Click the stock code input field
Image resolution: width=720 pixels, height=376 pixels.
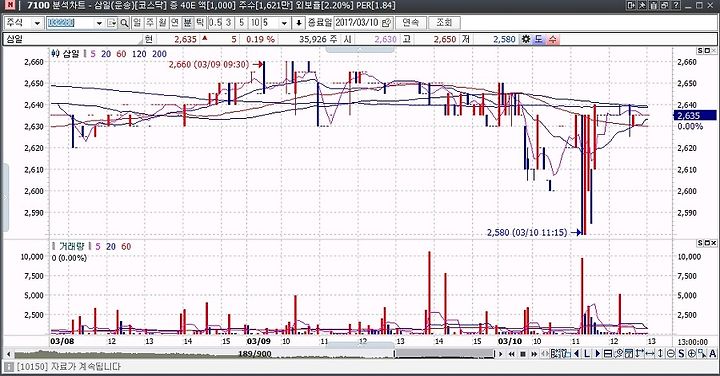coord(70,22)
